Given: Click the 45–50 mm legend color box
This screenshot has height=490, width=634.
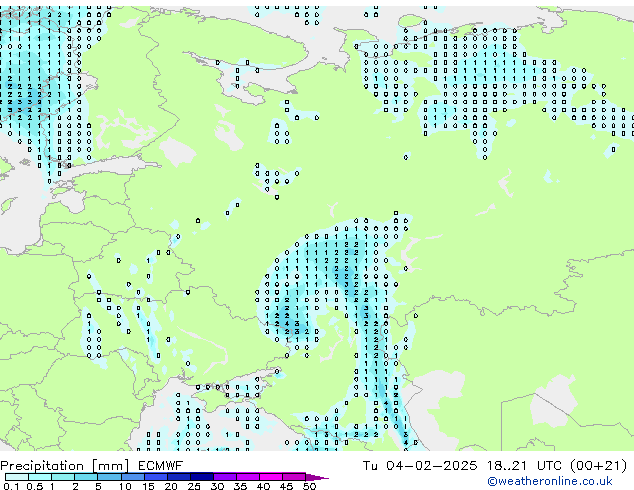Looking at the screenshot, I should (294, 477).
